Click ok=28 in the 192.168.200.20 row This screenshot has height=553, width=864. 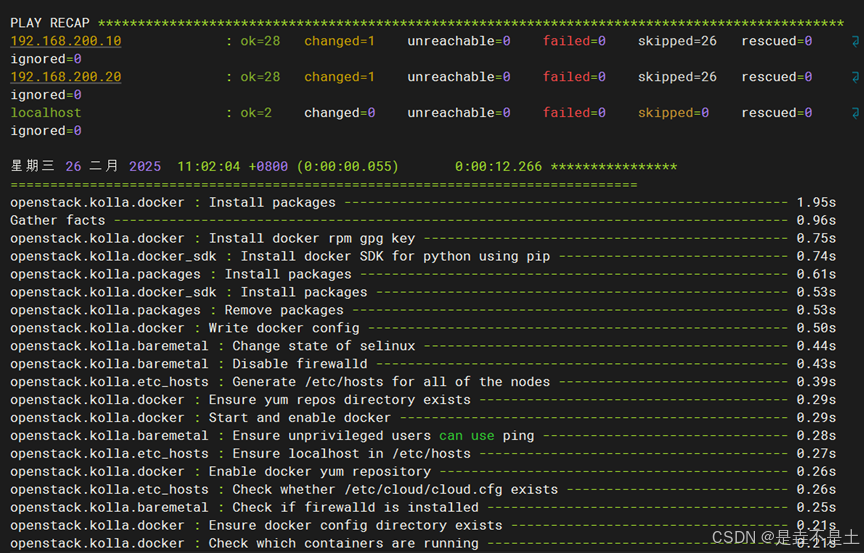[260, 77]
